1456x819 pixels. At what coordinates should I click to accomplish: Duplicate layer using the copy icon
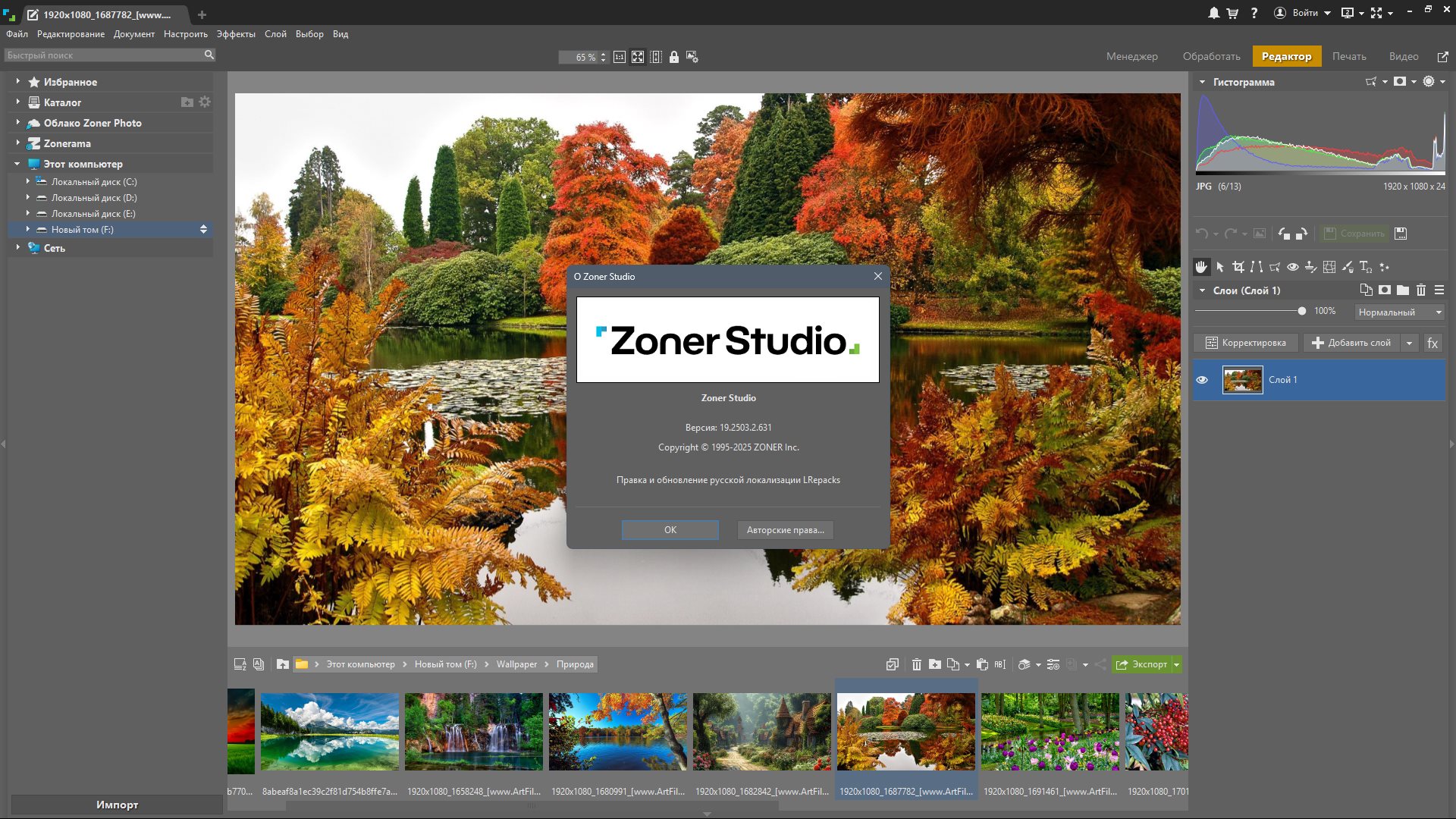[x=1367, y=290]
